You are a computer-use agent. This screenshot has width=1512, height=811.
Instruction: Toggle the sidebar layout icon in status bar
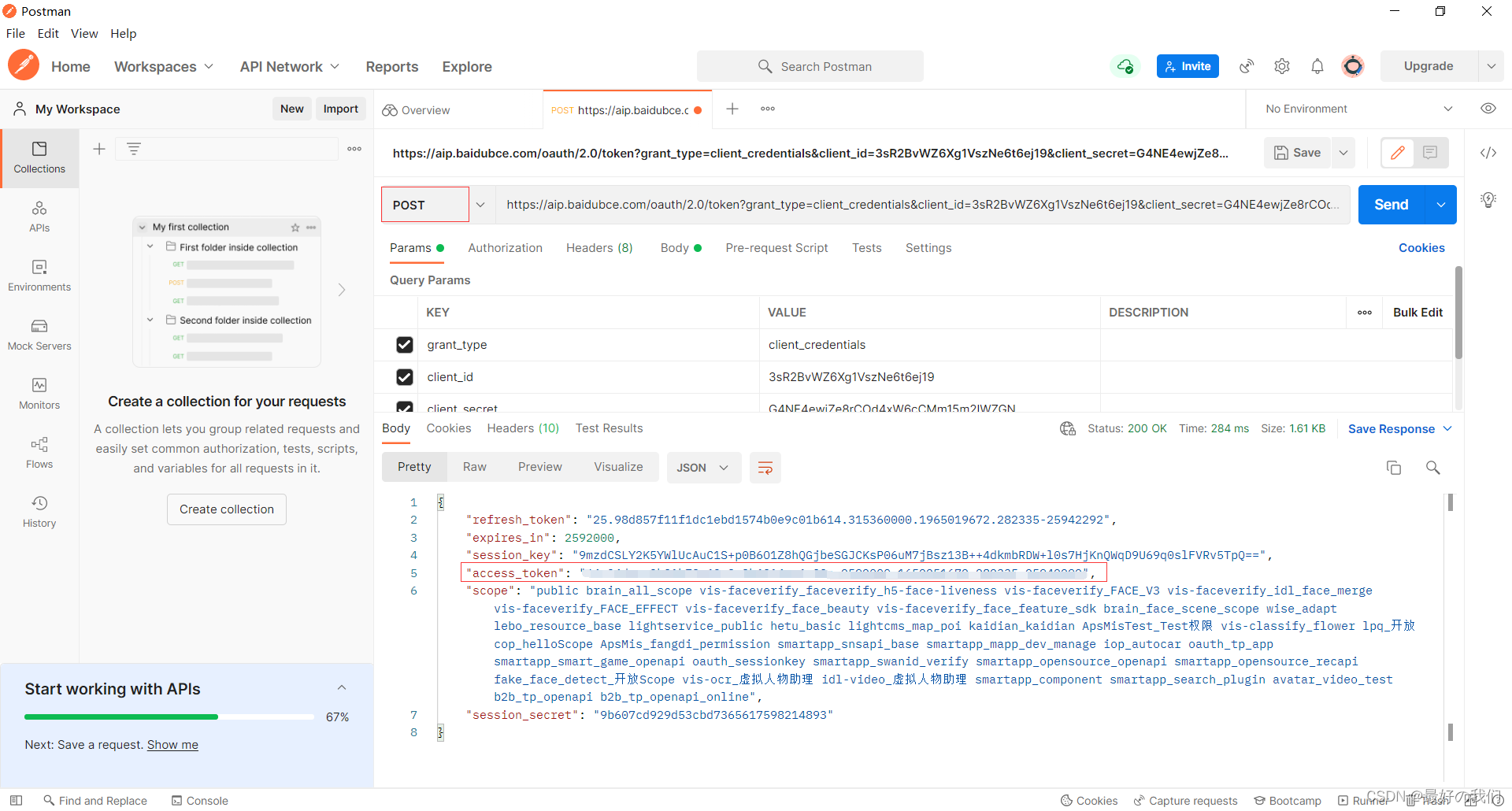click(16, 800)
